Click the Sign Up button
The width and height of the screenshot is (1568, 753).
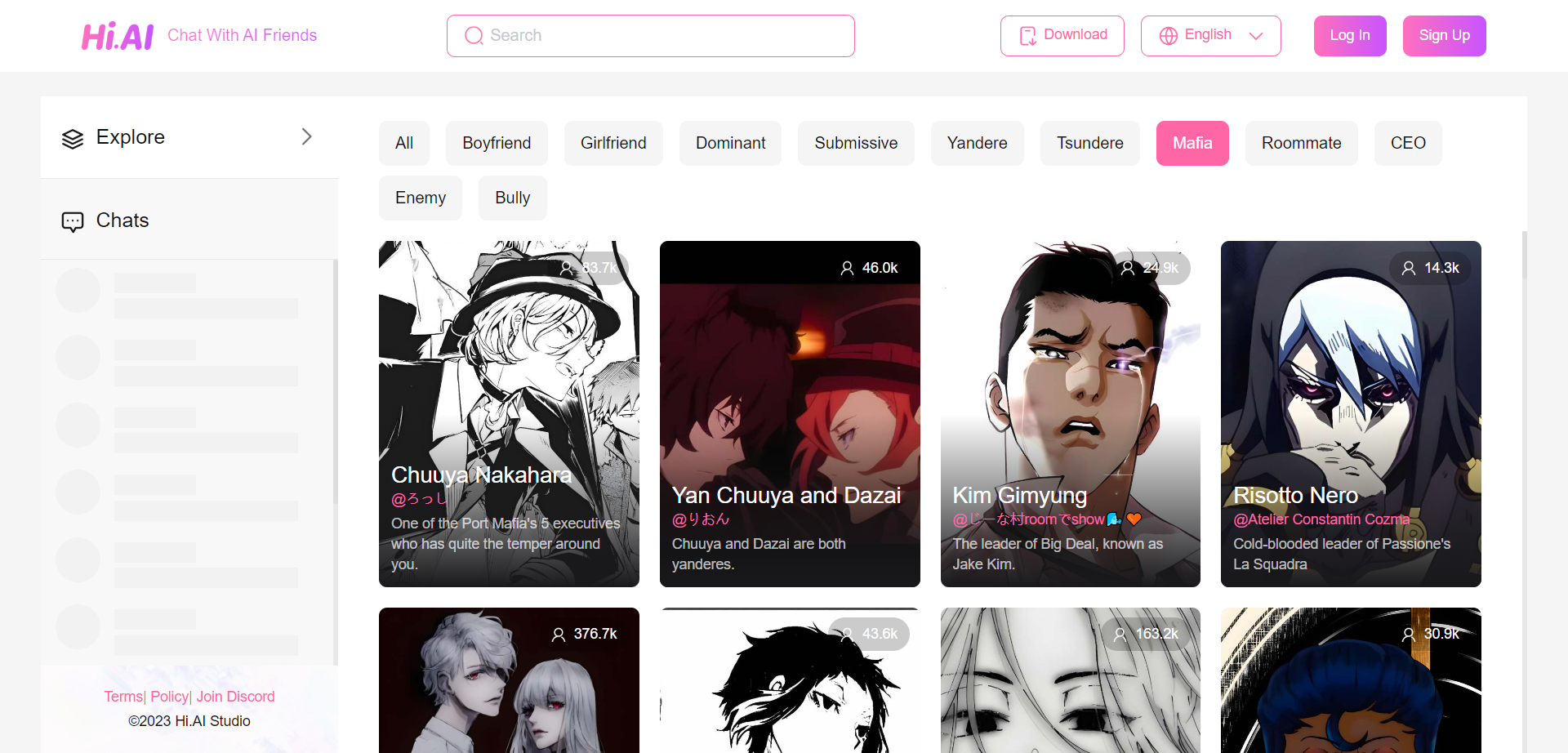click(x=1445, y=36)
